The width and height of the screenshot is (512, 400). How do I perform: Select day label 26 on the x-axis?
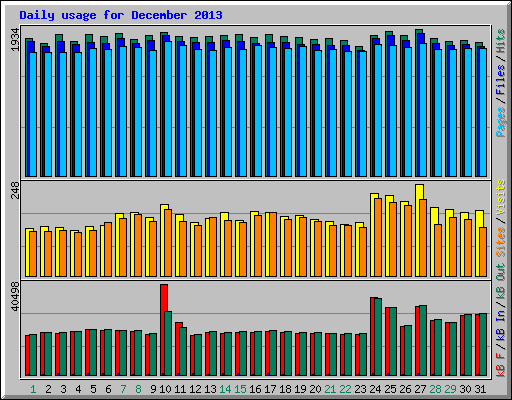point(405,389)
